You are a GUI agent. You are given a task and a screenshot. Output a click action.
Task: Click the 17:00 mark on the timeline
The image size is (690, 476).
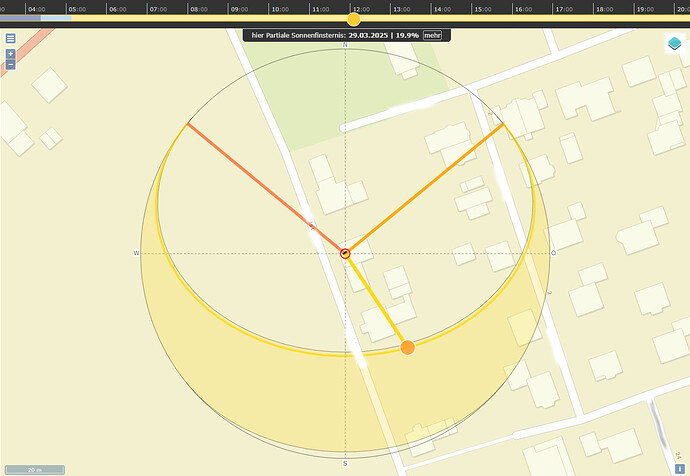(x=564, y=9)
